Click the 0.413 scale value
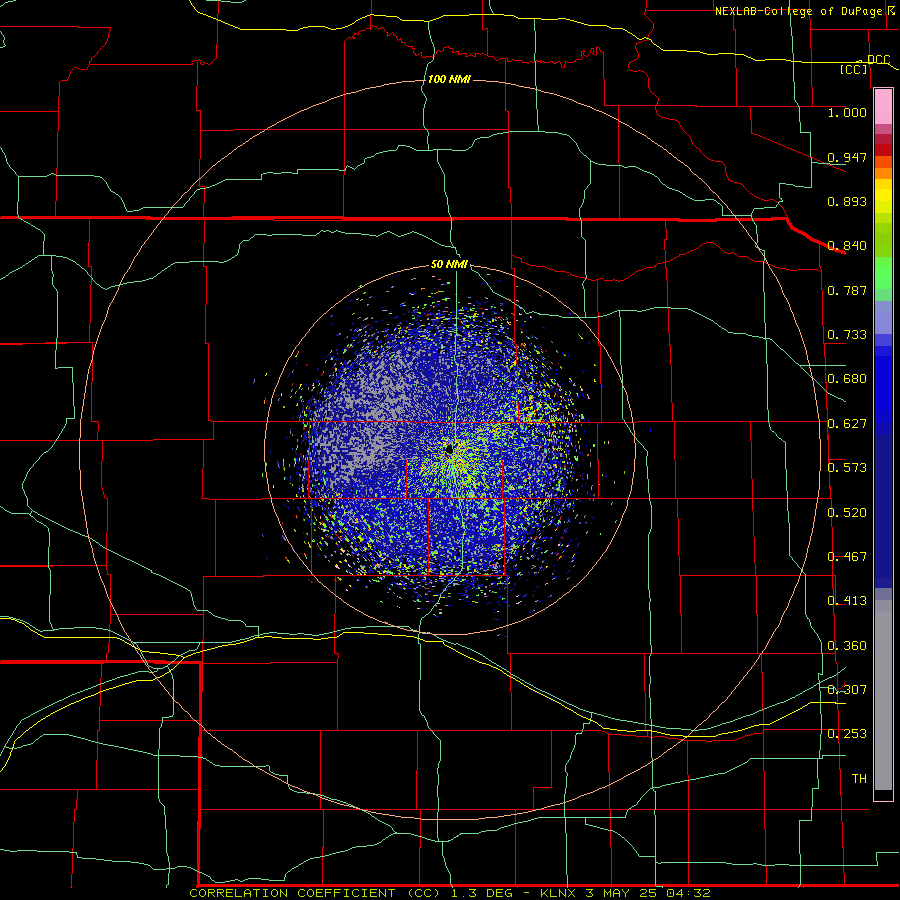The height and width of the screenshot is (900, 900). [847, 601]
